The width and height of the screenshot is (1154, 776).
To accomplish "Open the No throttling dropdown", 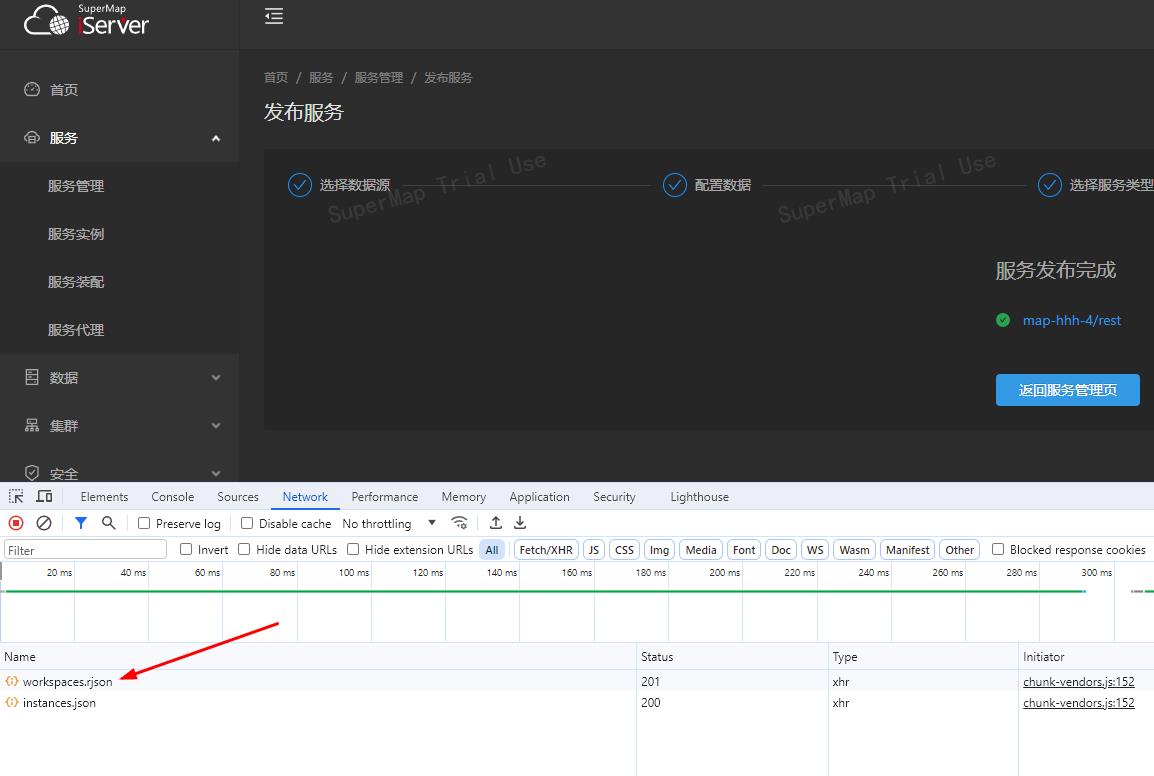I will (x=389, y=523).
